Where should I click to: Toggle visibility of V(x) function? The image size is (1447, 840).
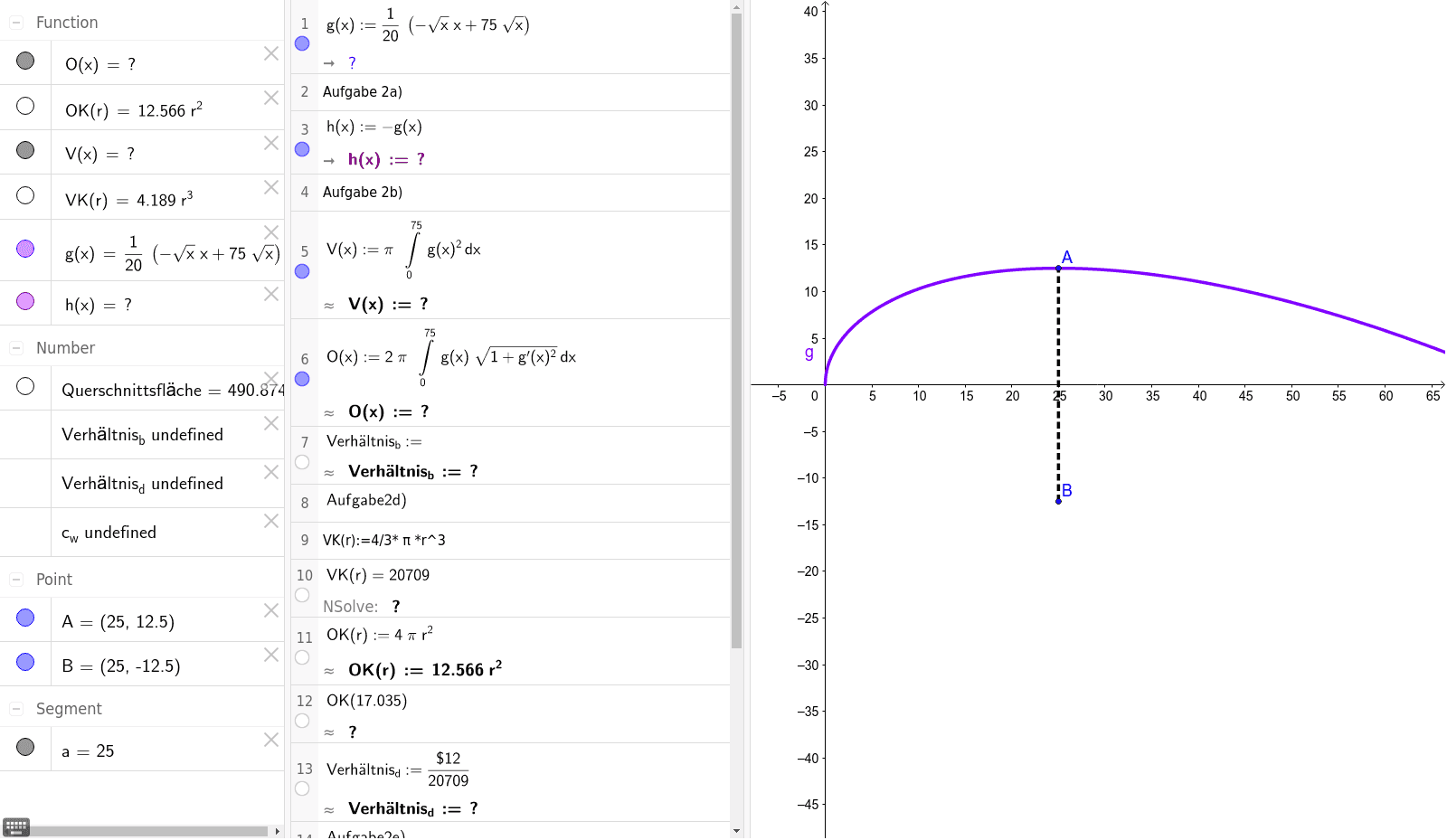[x=25, y=150]
